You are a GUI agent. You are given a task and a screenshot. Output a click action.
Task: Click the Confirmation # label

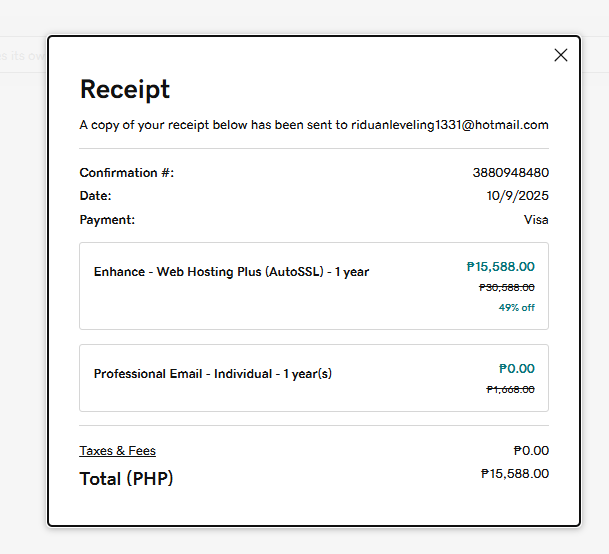click(x=126, y=173)
